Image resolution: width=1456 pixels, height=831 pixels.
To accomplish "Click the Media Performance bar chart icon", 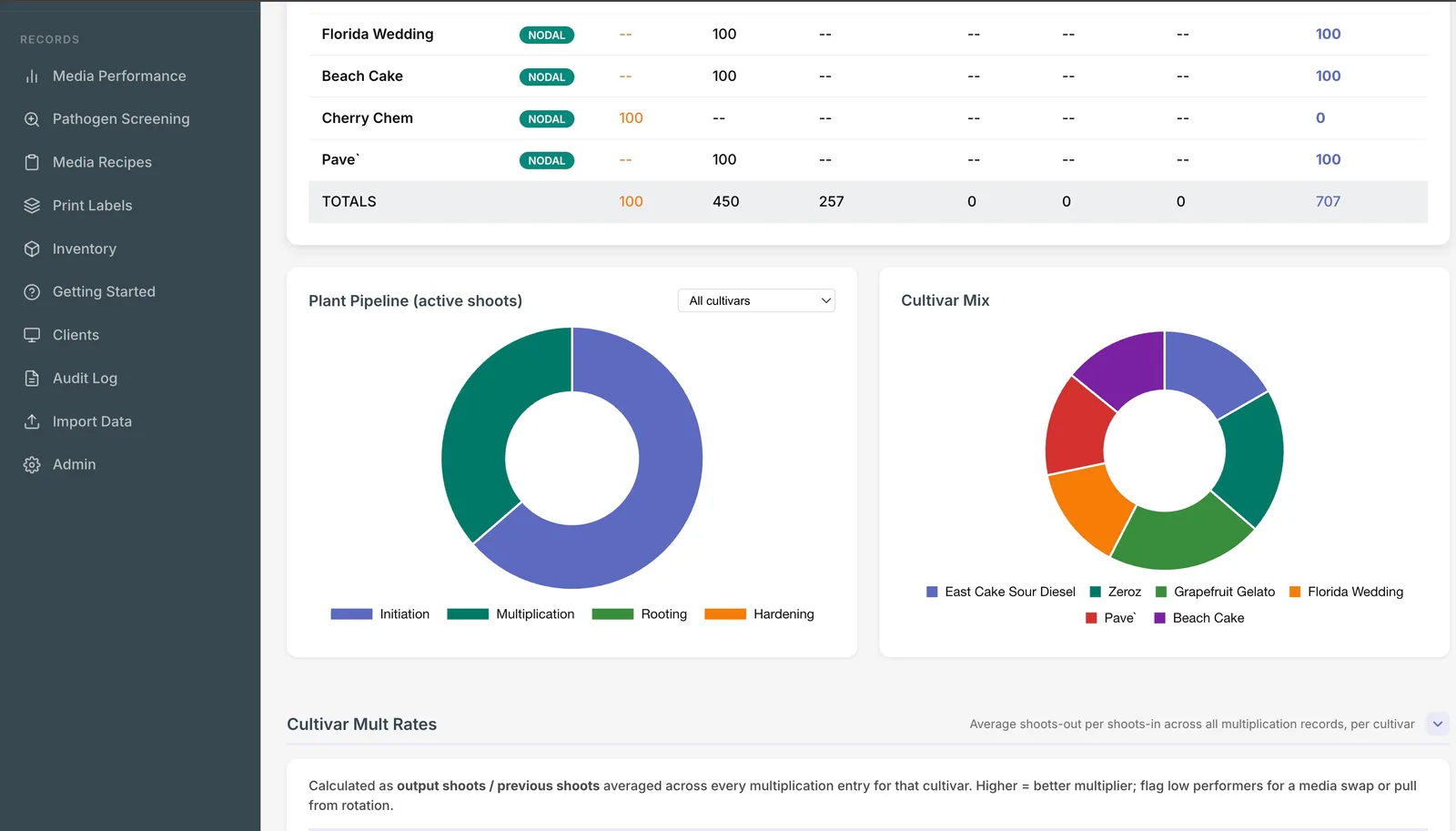I will [32, 76].
